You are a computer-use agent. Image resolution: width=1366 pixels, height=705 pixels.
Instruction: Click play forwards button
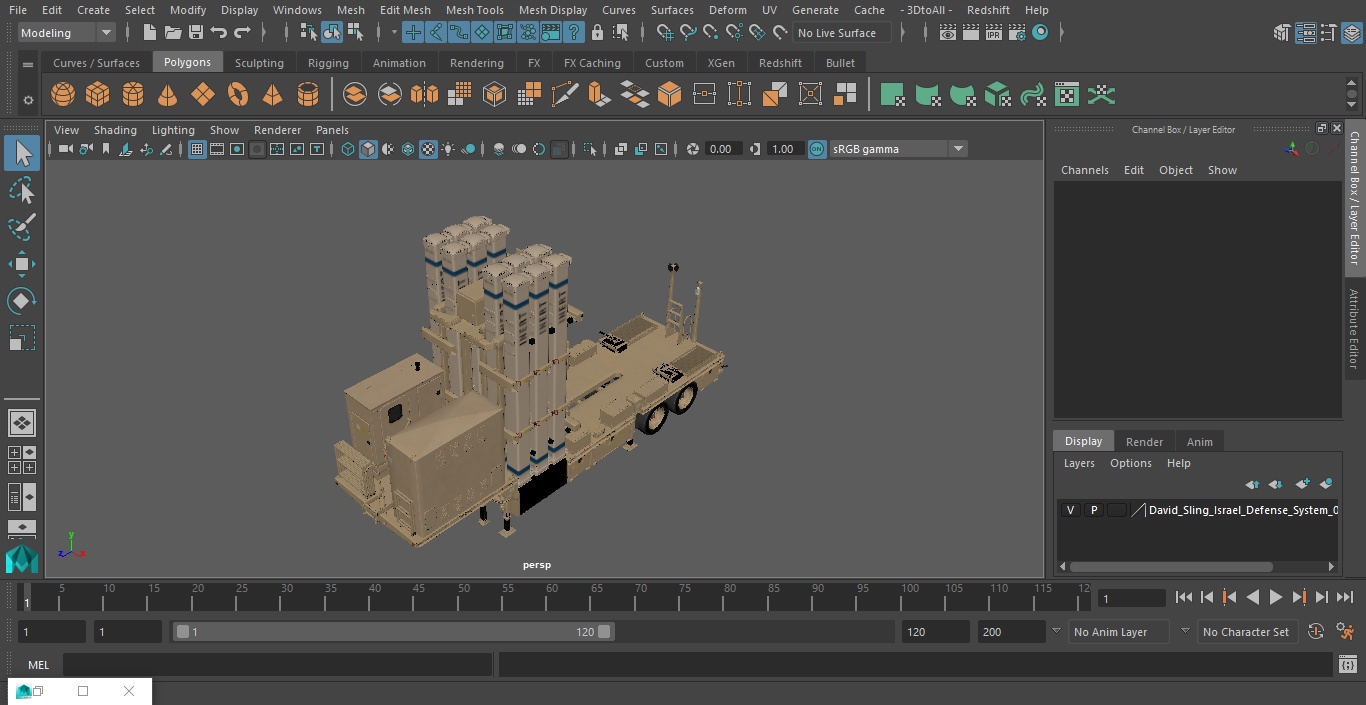pyautogui.click(x=1276, y=597)
